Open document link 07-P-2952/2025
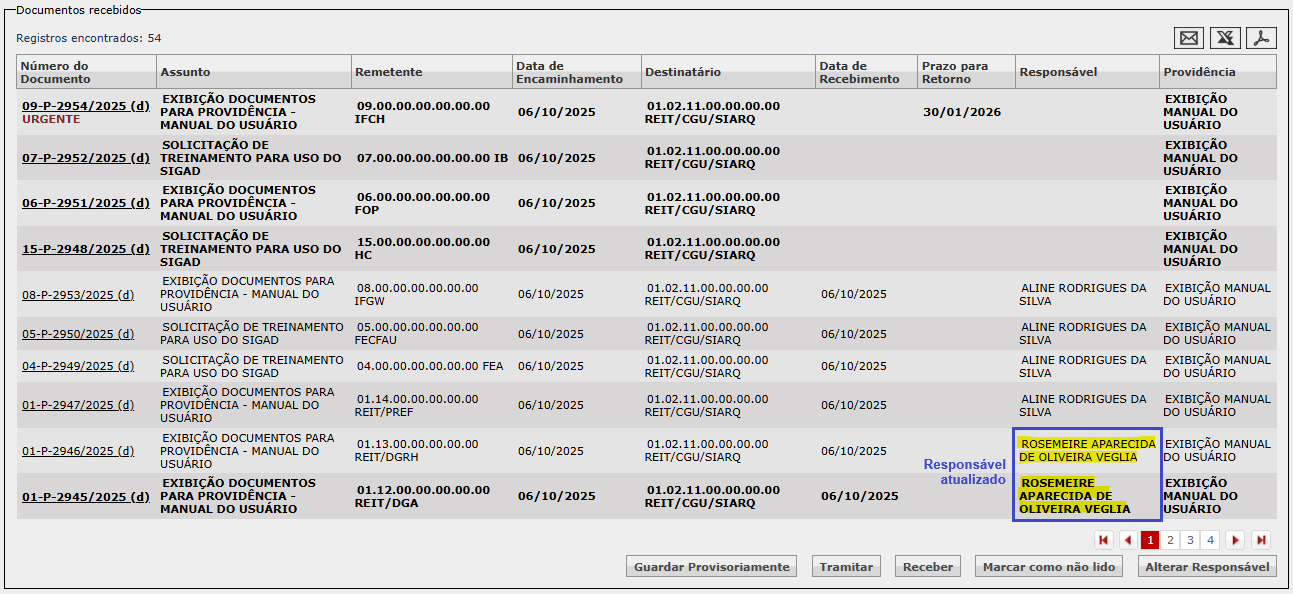The height and width of the screenshot is (594, 1293). pos(85,158)
